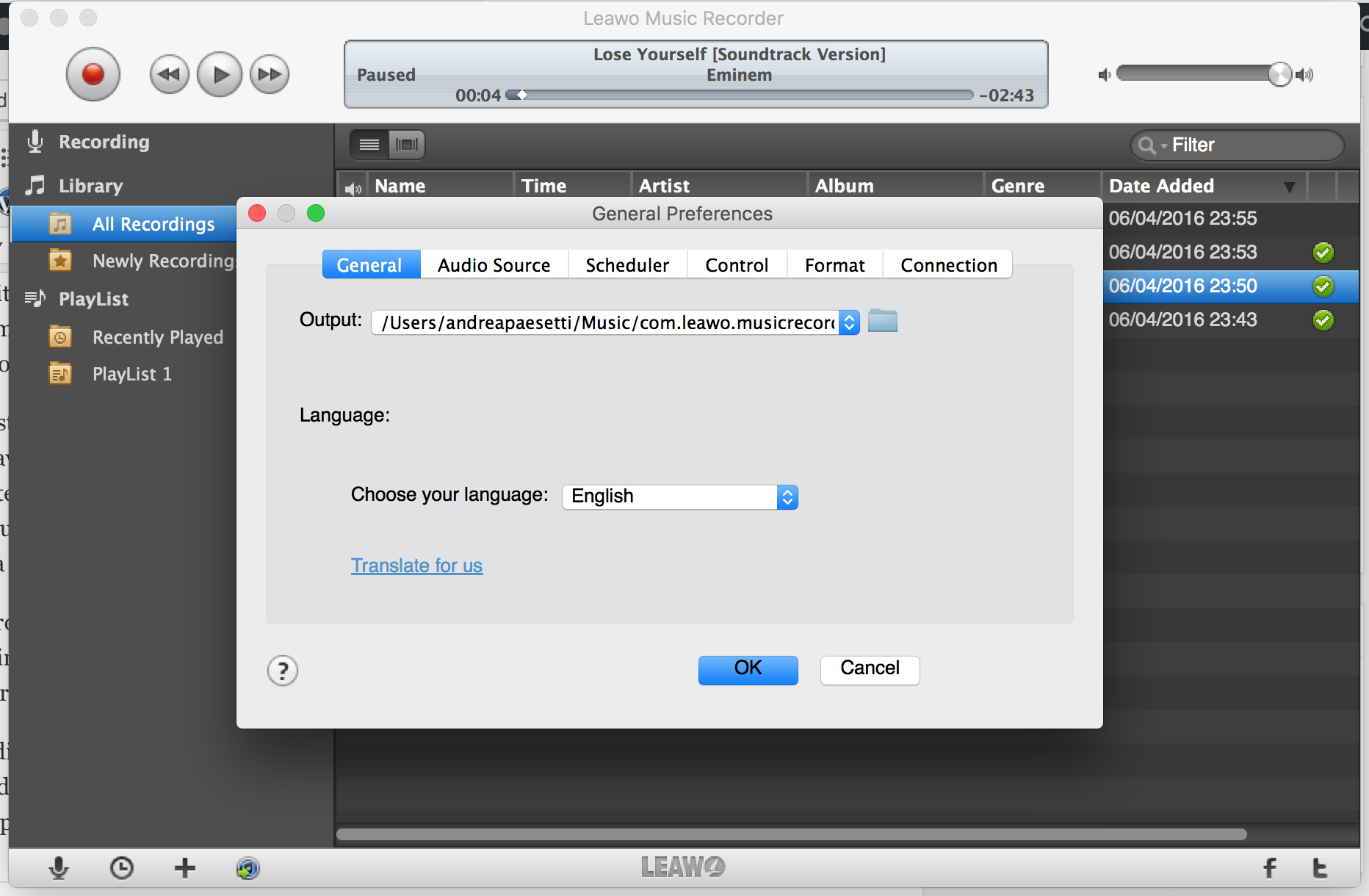Switch to the Audio Source tab

[494, 265]
